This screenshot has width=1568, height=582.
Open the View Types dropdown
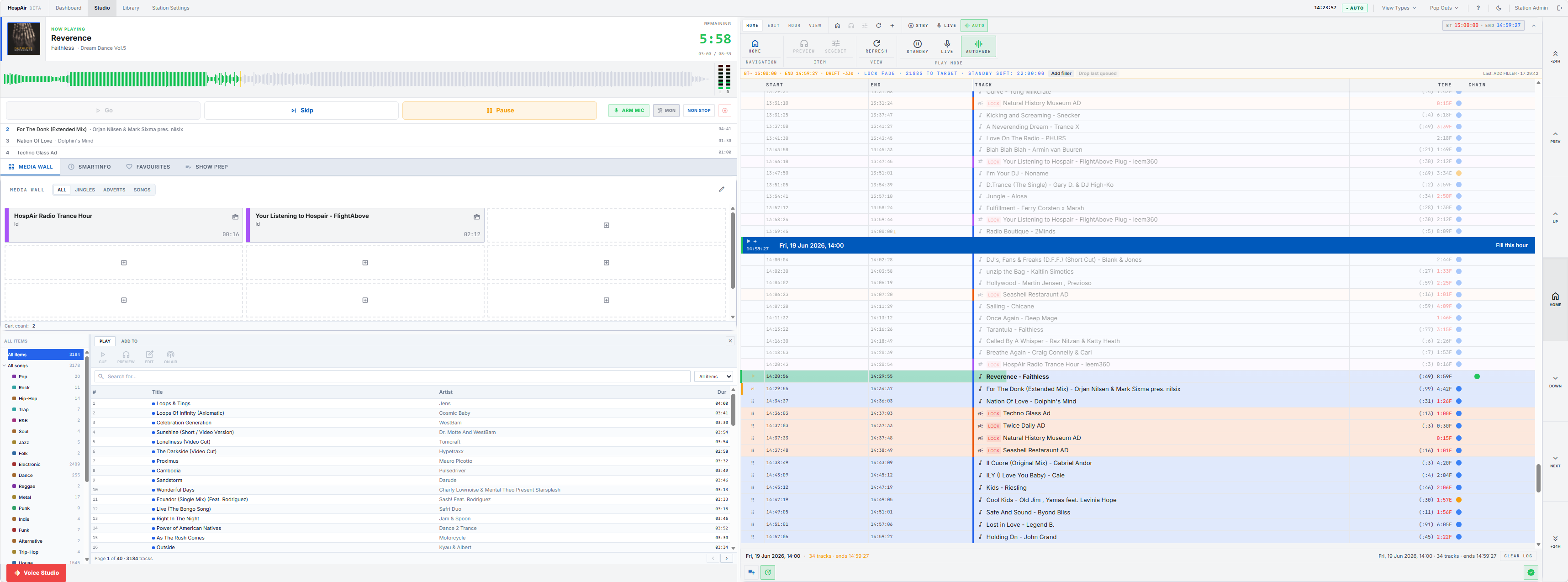1398,8
